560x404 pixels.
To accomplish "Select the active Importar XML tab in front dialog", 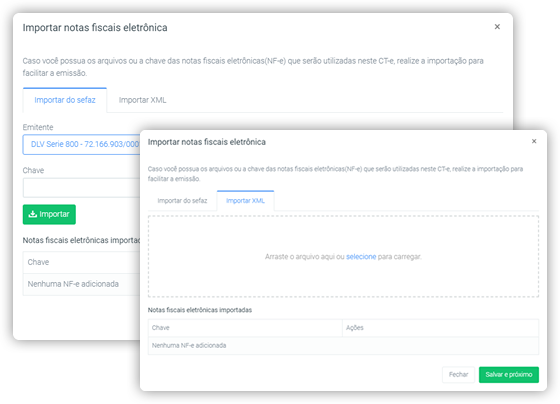I will (245, 201).
